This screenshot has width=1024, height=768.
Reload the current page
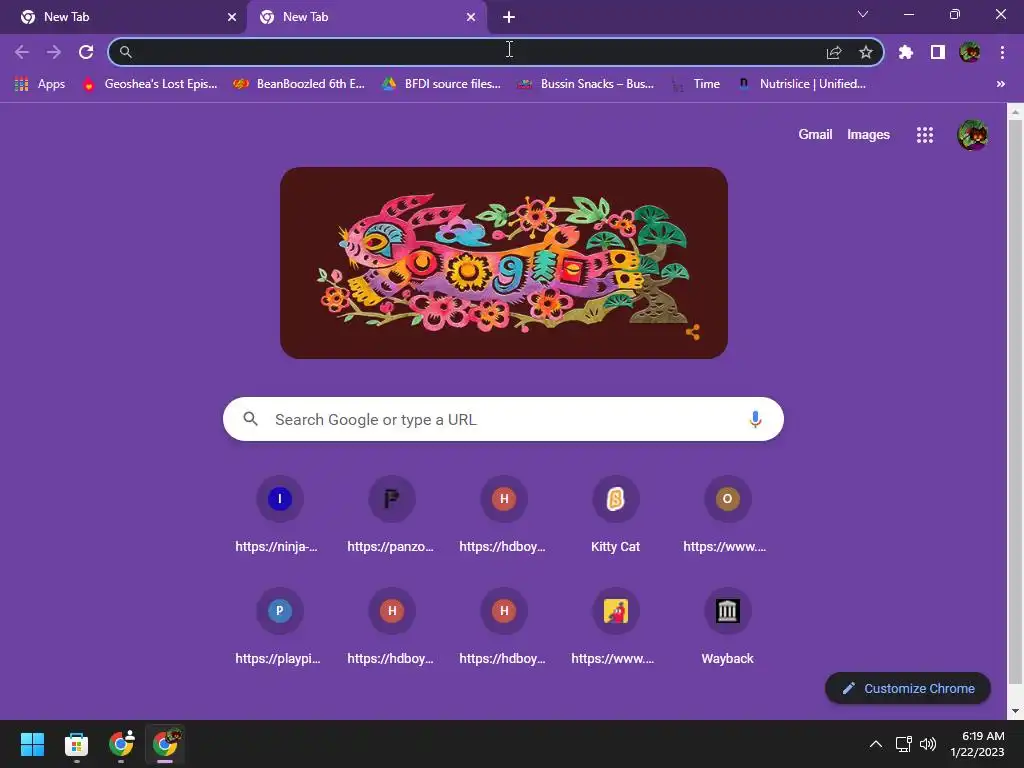(86, 52)
